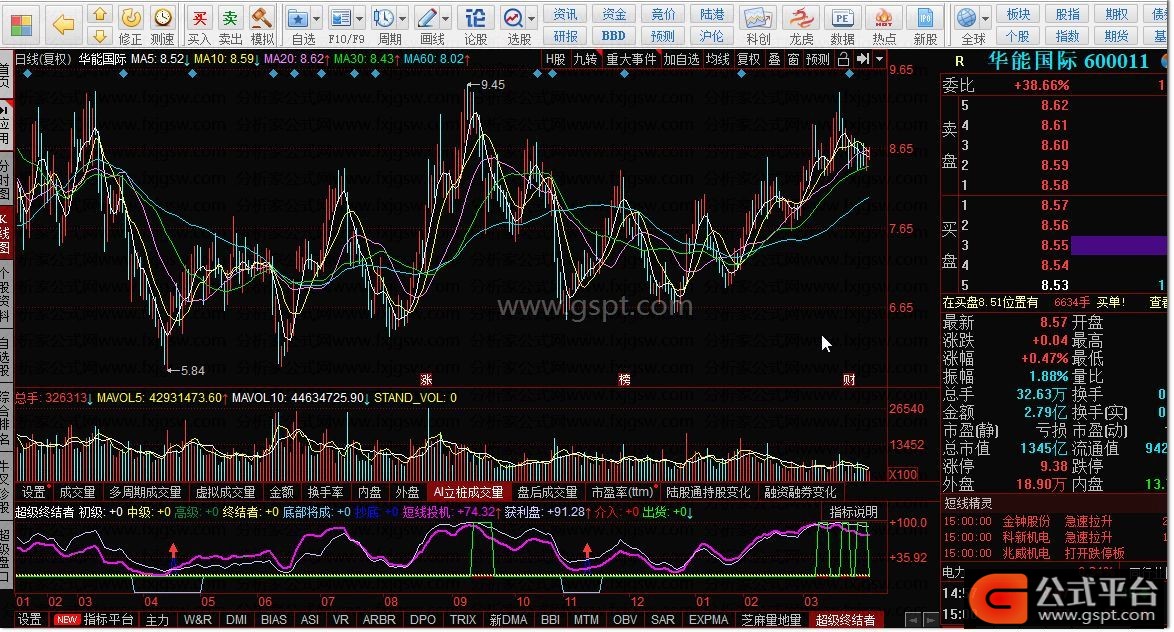Open the 研报 research reports button
The height and width of the screenshot is (632, 1174).
565,36
